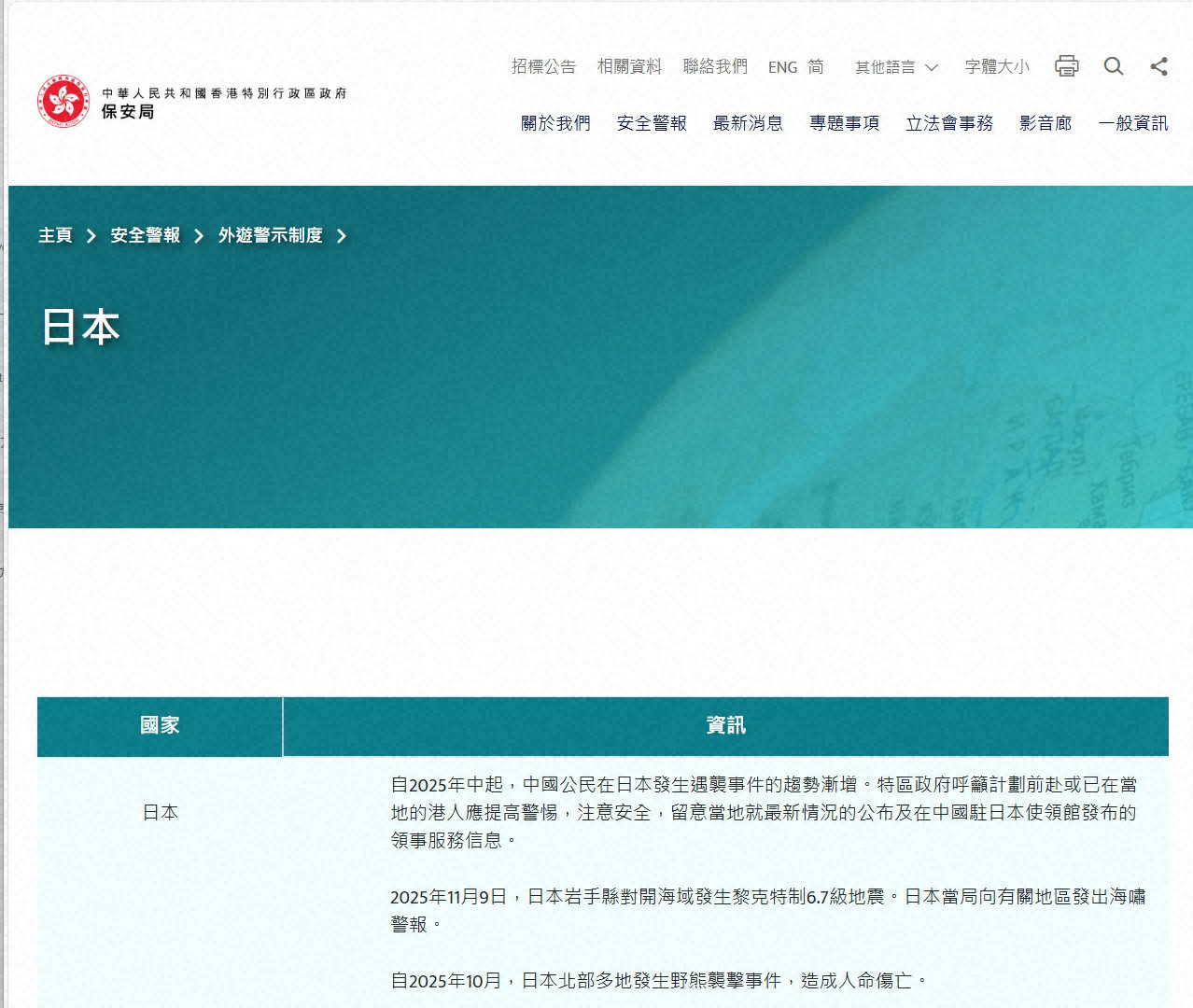This screenshot has width=1193, height=1008.
Task: Click 字體大小 to adjust font size
Action: [996, 66]
